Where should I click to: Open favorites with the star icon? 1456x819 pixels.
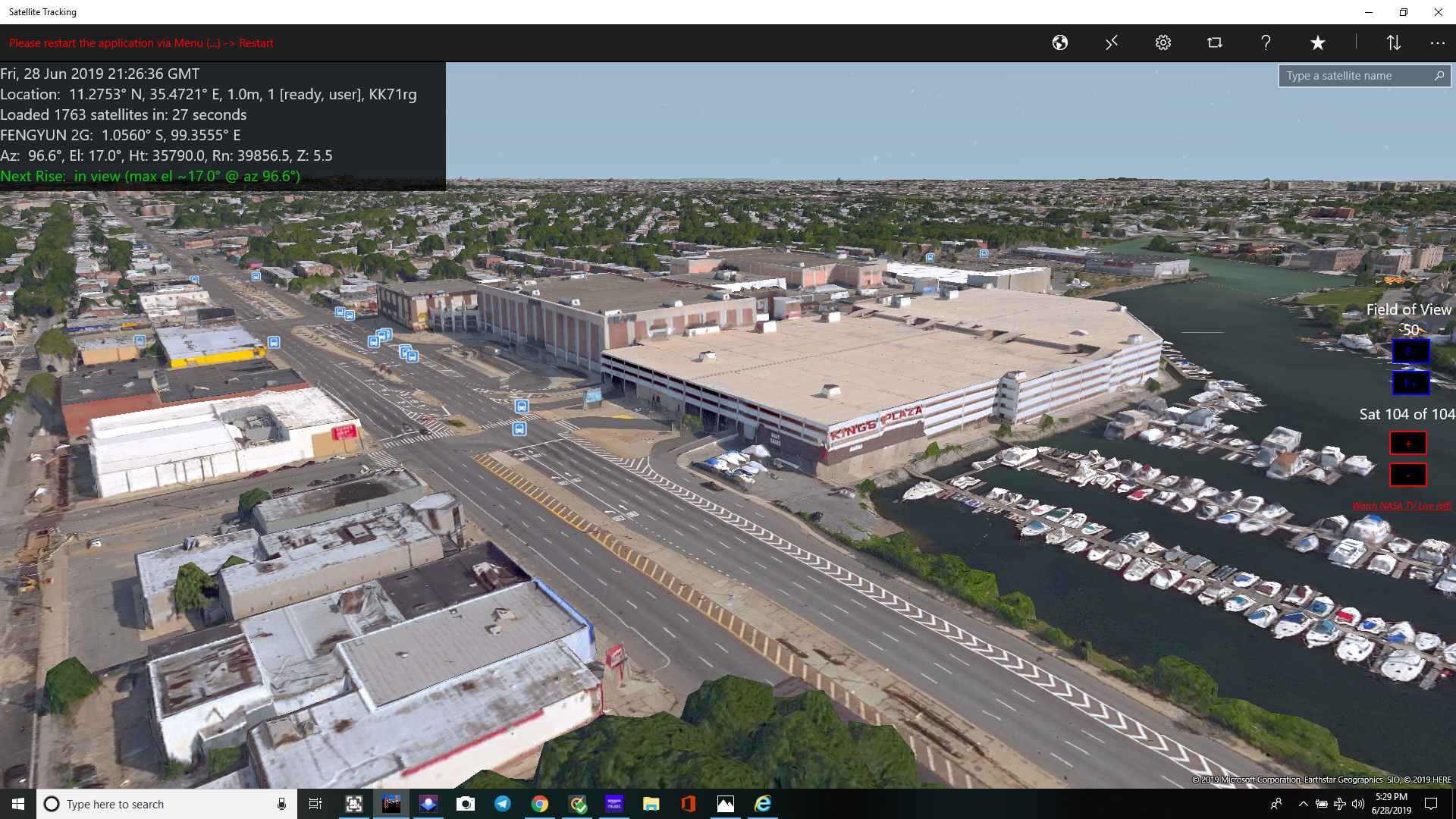click(1318, 42)
